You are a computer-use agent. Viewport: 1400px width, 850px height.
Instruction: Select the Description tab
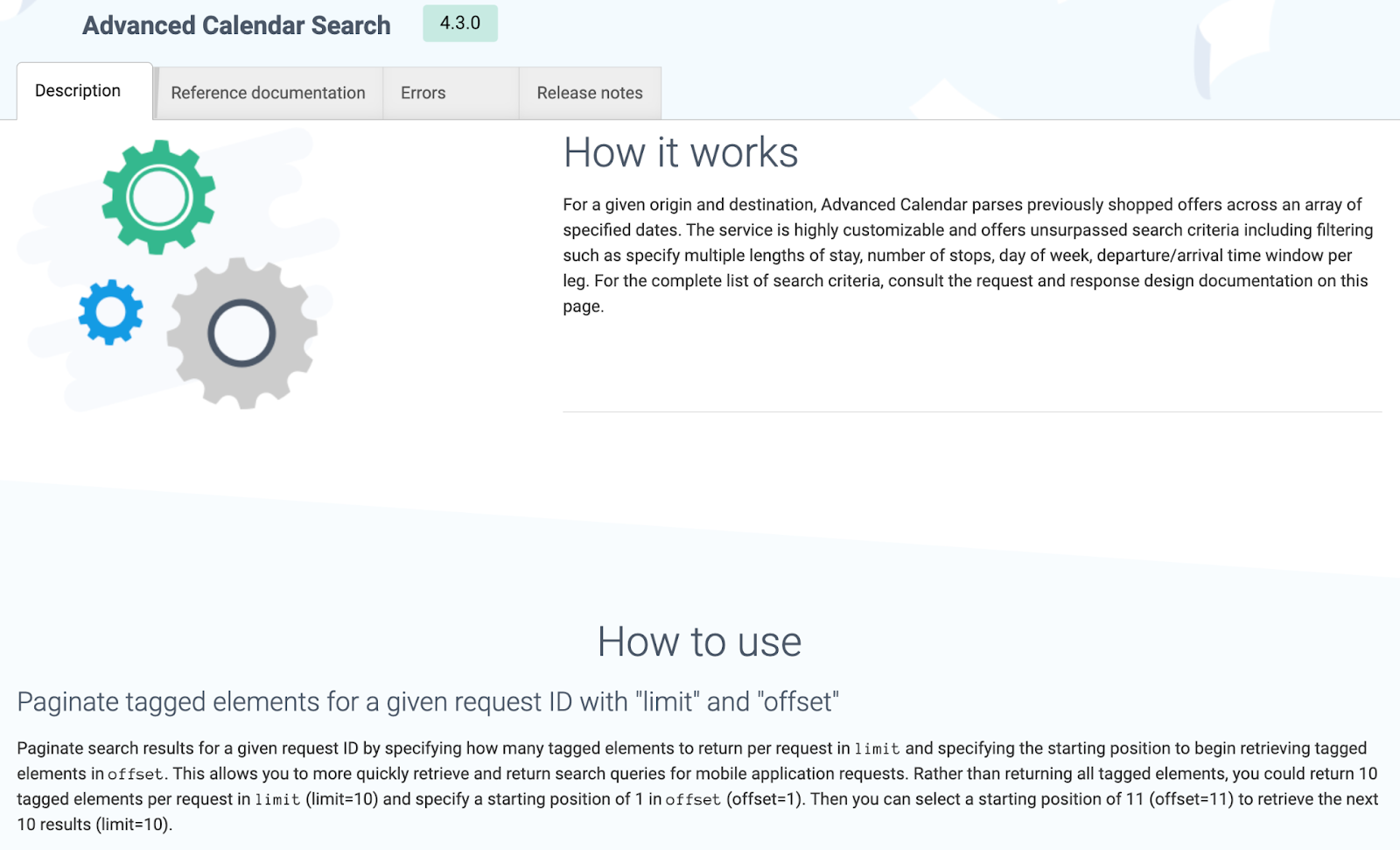[77, 90]
